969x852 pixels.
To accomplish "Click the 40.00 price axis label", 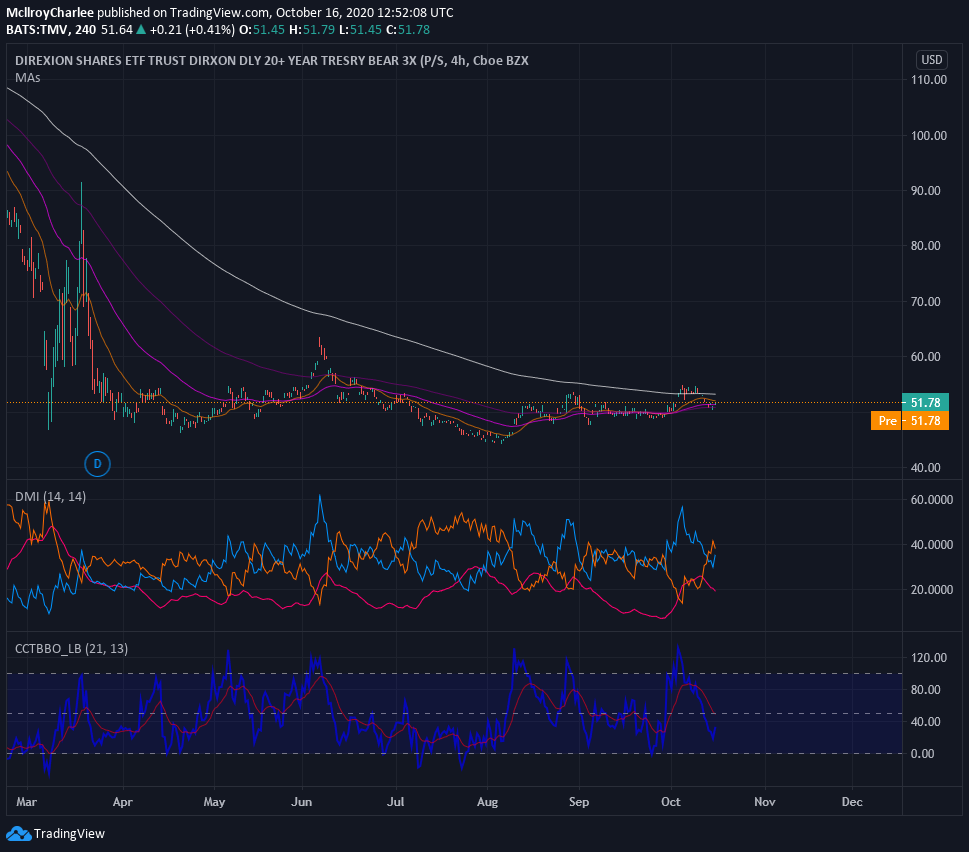I will coord(926,468).
